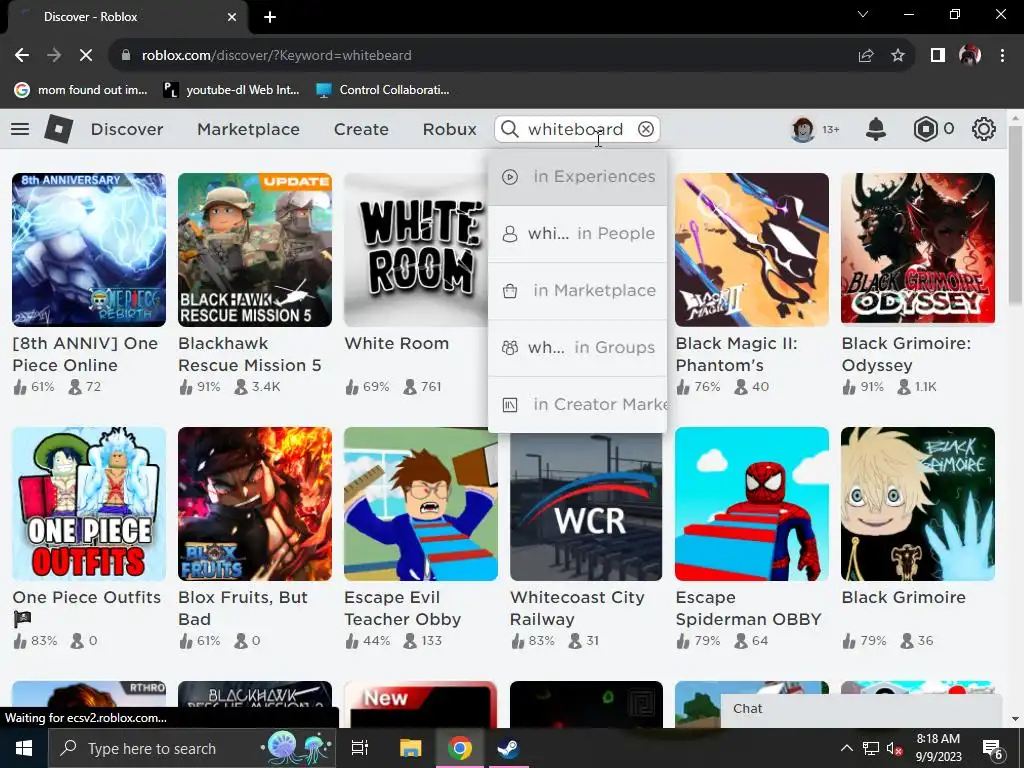Open the White Room game thumbnail
Viewport: 1024px width, 768px height.
tap(415, 249)
